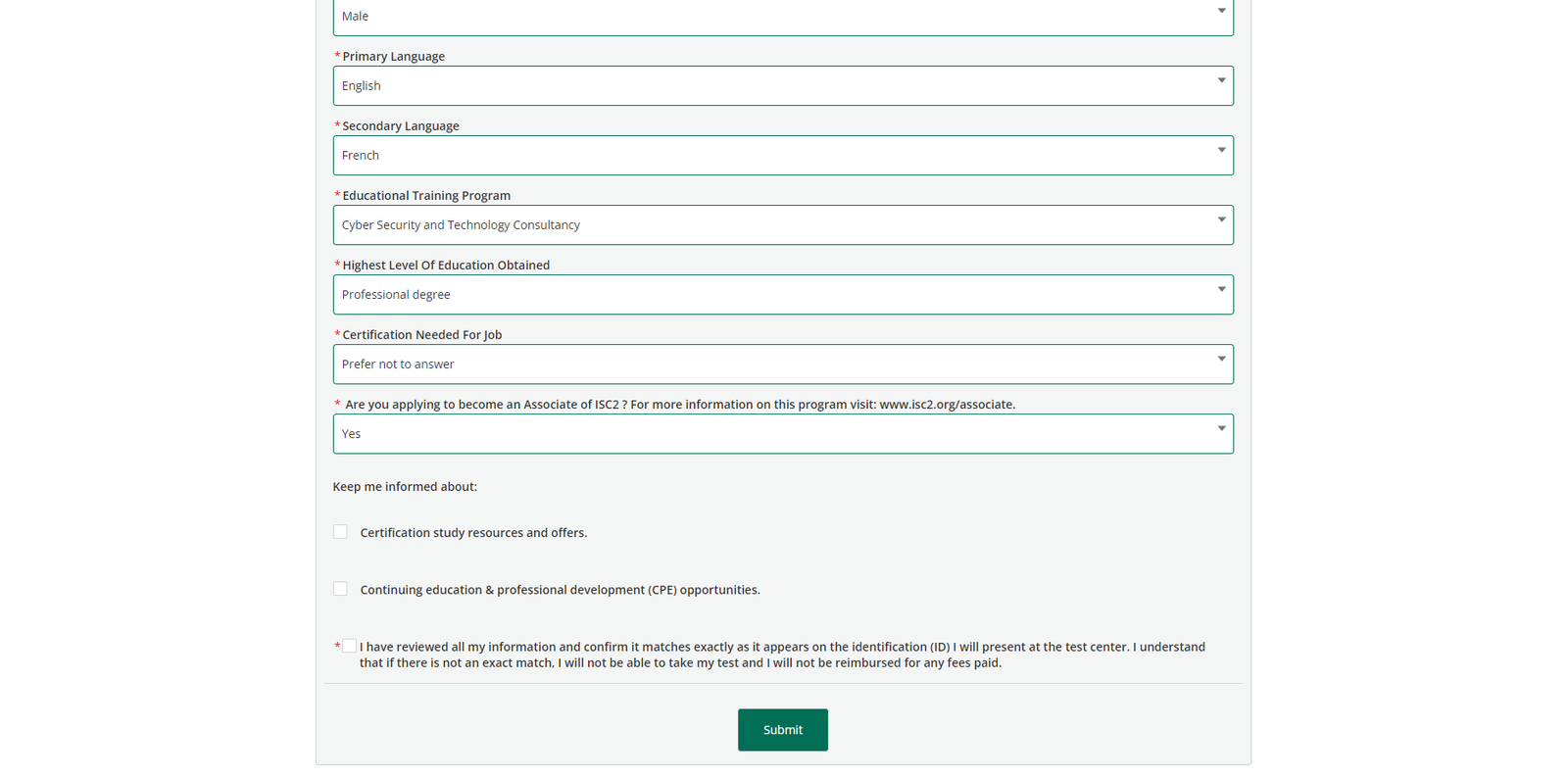This screenshot has width=1568, height=778.
Task: Open the Associate of ISC2 dropdown
Action: pos(783,433)
